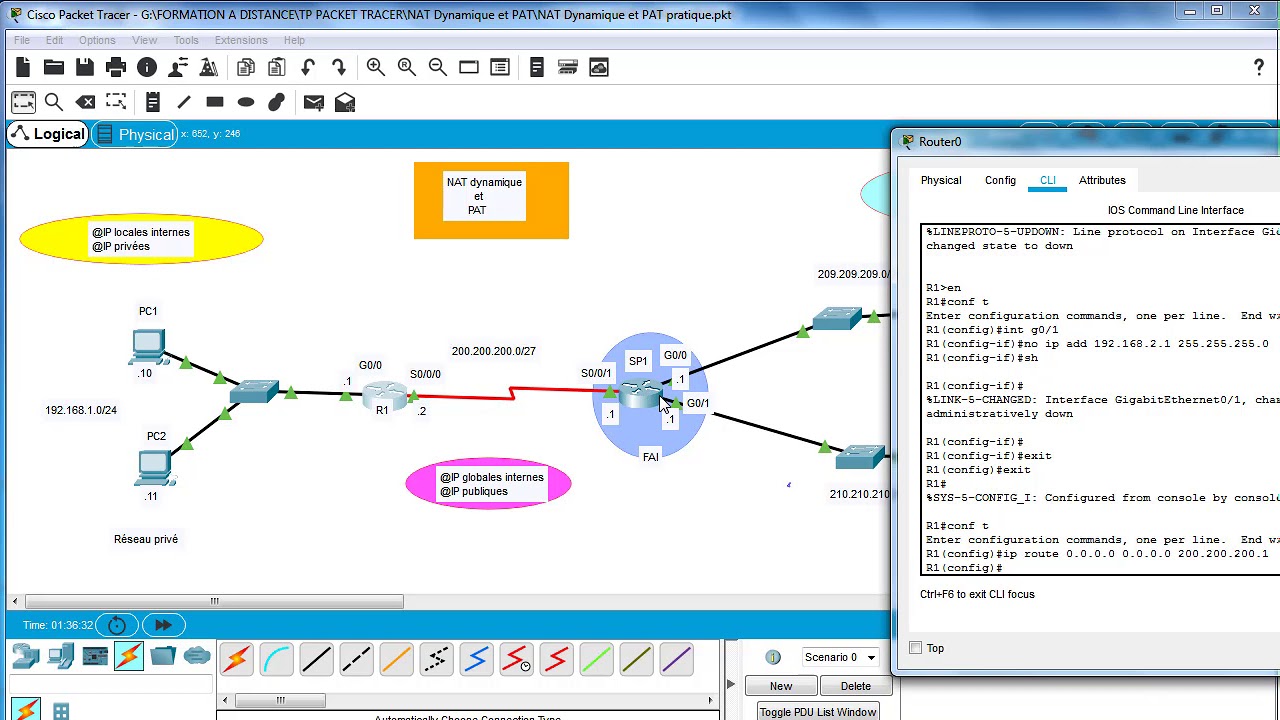Click the PC1 computer device
The width and height of the screenshot is (1280, 720).
(x=148, y=347)
